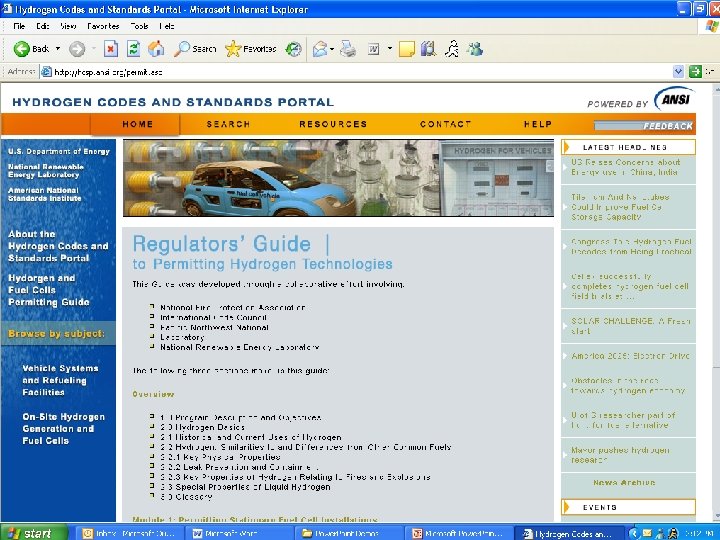Open 2.0 Hydrogen Basics item

pos(202,428)
